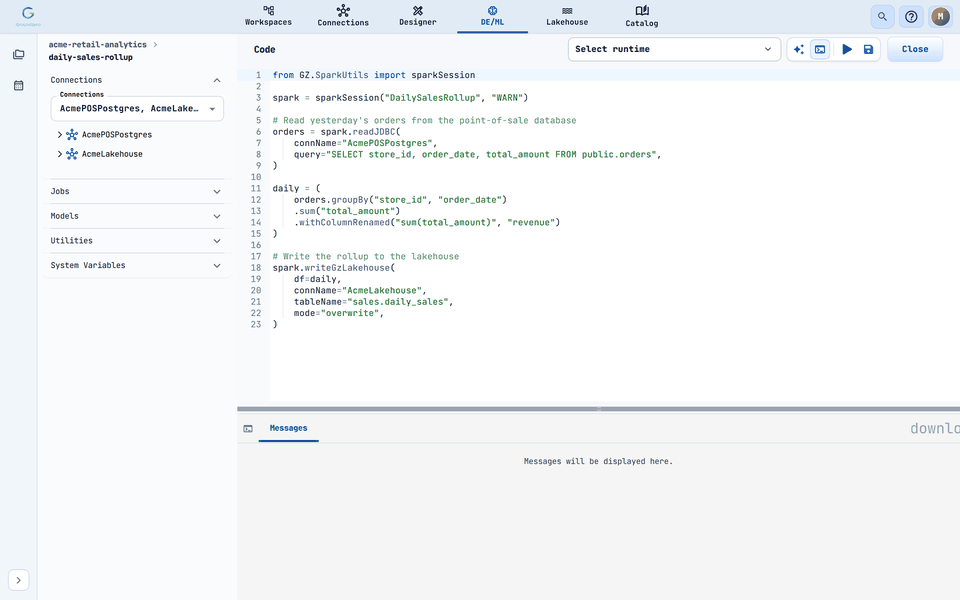Viewport: 960px width, 600px height.
Task: Save the code with the disk icon
Action: pyautogui.click(x=868, y=49)
